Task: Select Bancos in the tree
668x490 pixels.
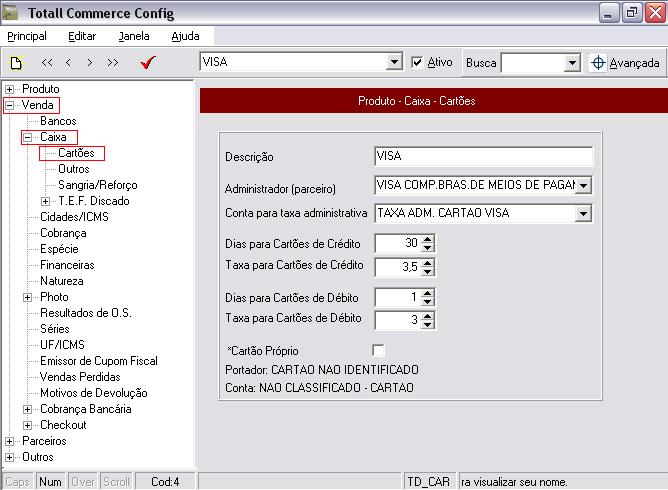Action: click(x=58, y=121)
